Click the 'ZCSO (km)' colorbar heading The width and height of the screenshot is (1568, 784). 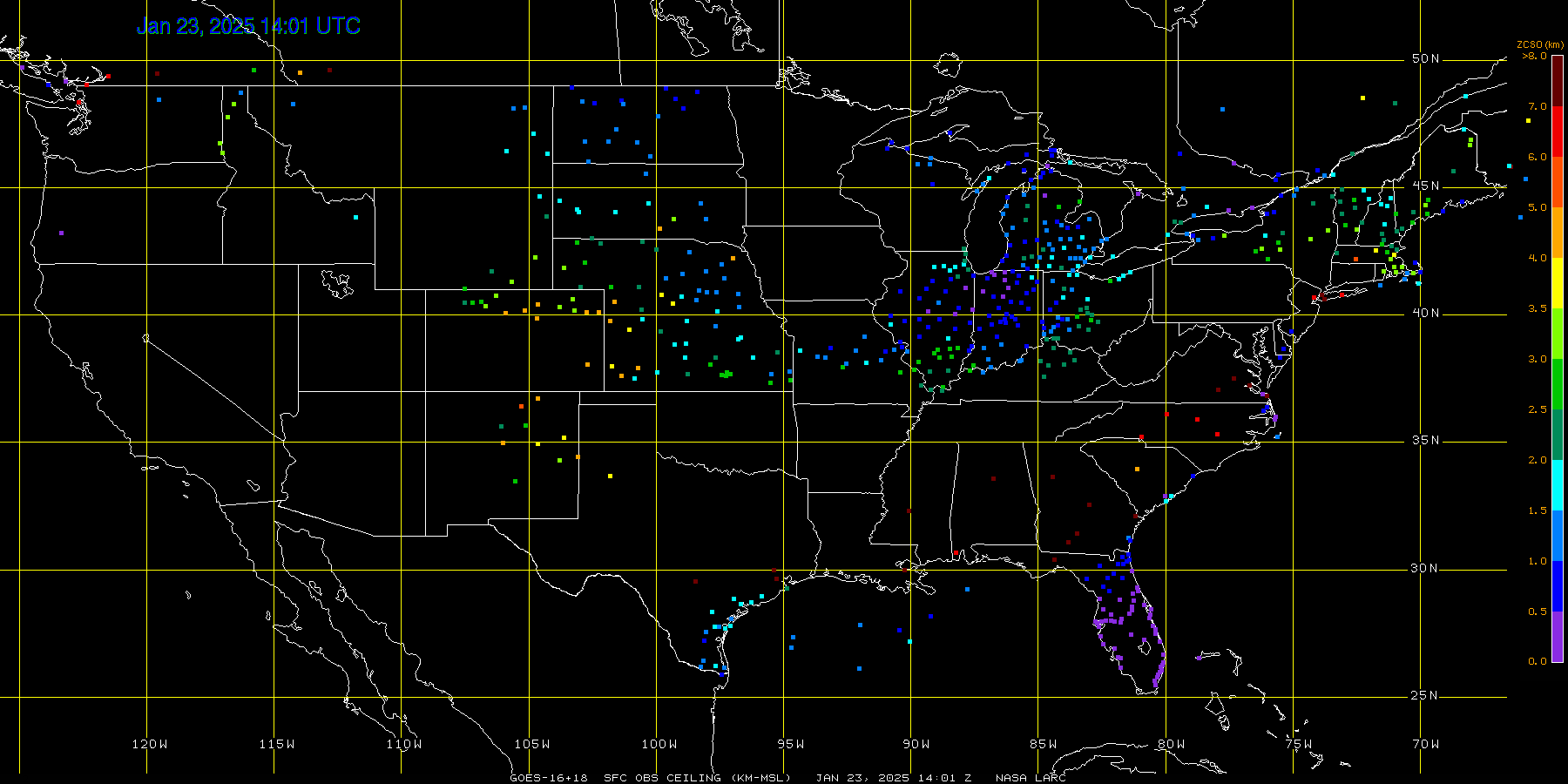coord(1540,44)
